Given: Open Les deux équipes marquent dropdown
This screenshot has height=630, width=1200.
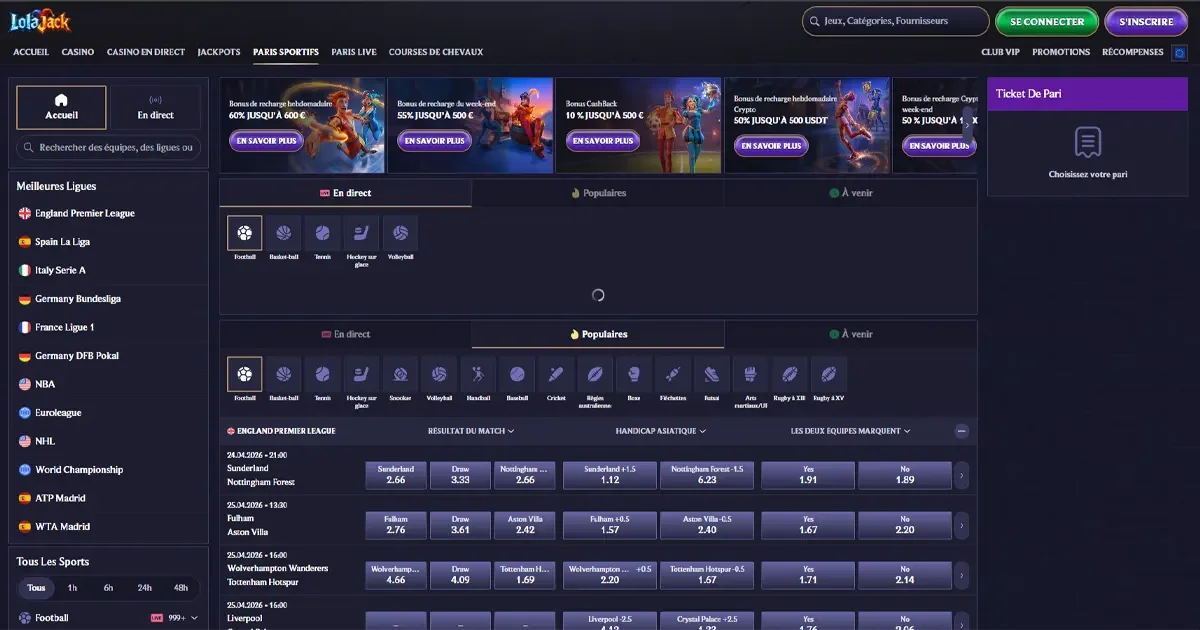Looking at the screenshot, I should click(x=851, y=431).
